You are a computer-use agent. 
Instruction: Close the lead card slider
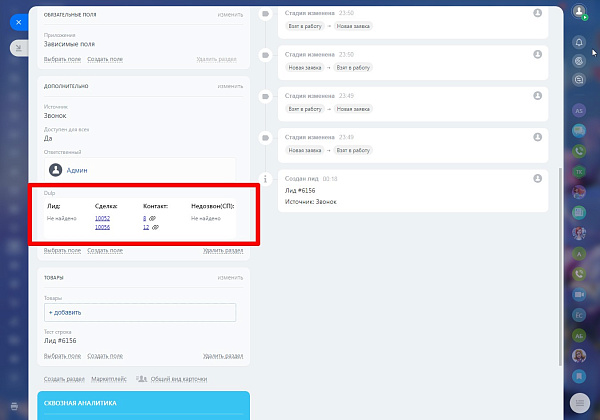[19, 22]
